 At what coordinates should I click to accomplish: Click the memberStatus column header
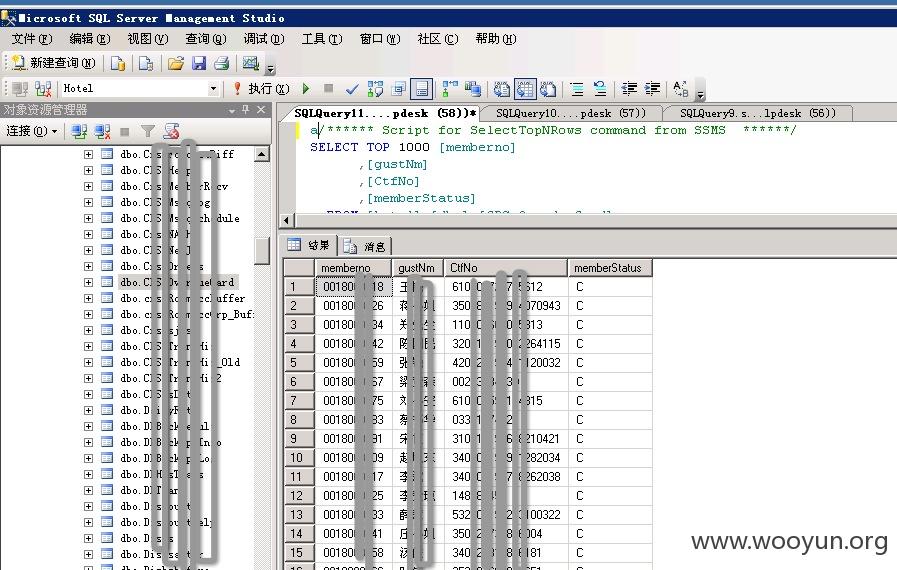(x=610, y=268)
